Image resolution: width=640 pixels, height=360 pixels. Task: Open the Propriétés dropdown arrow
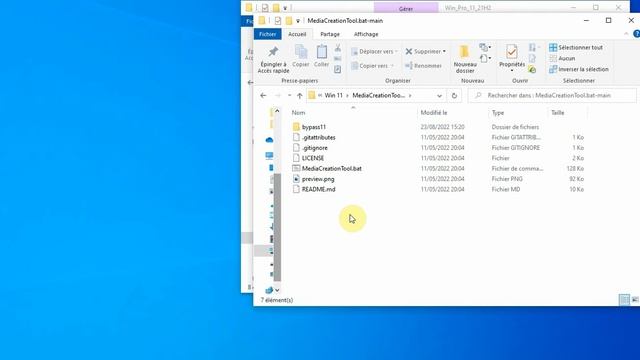pos(512,71)
